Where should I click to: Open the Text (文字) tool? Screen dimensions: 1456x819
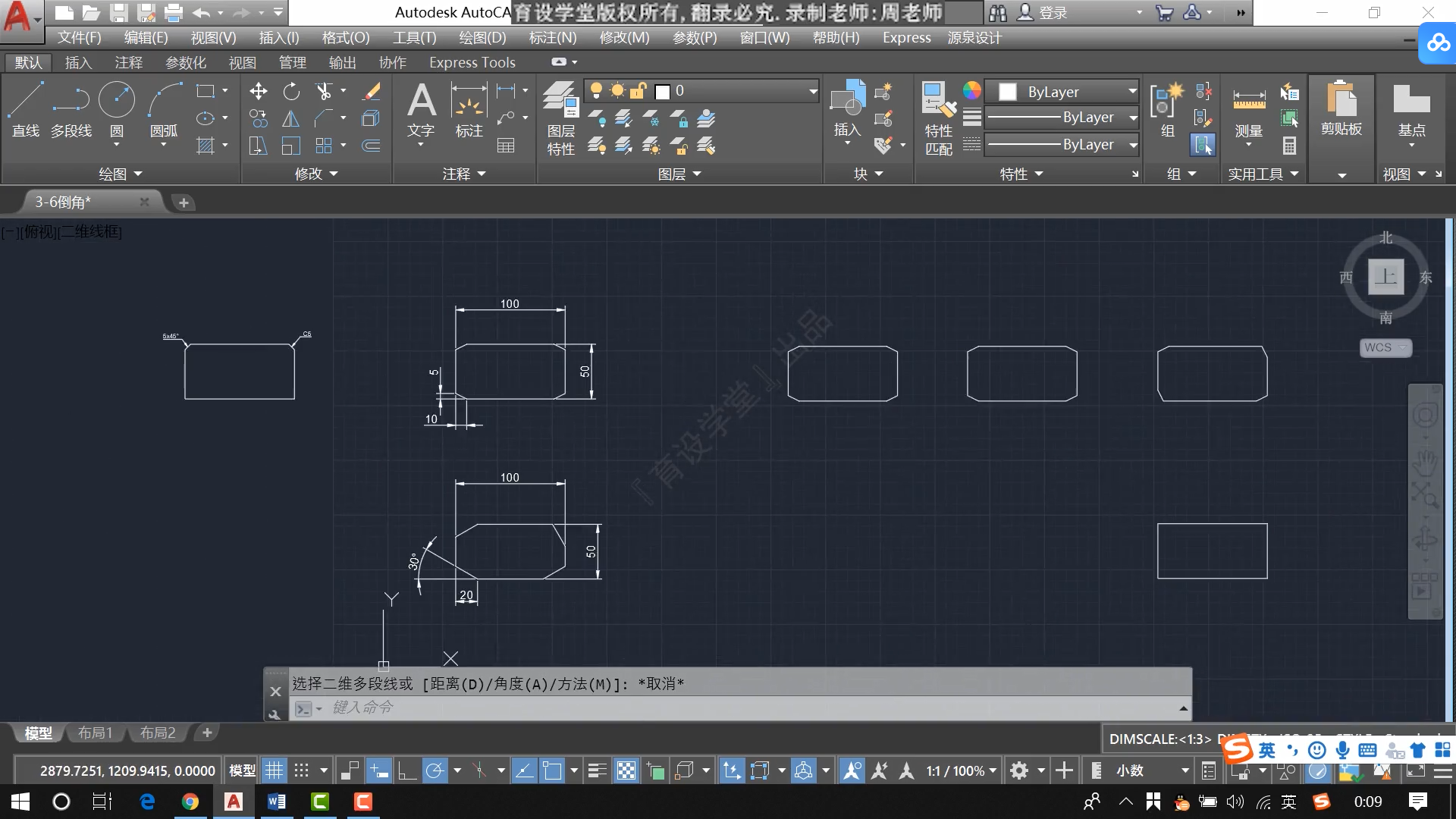[421, 111]
